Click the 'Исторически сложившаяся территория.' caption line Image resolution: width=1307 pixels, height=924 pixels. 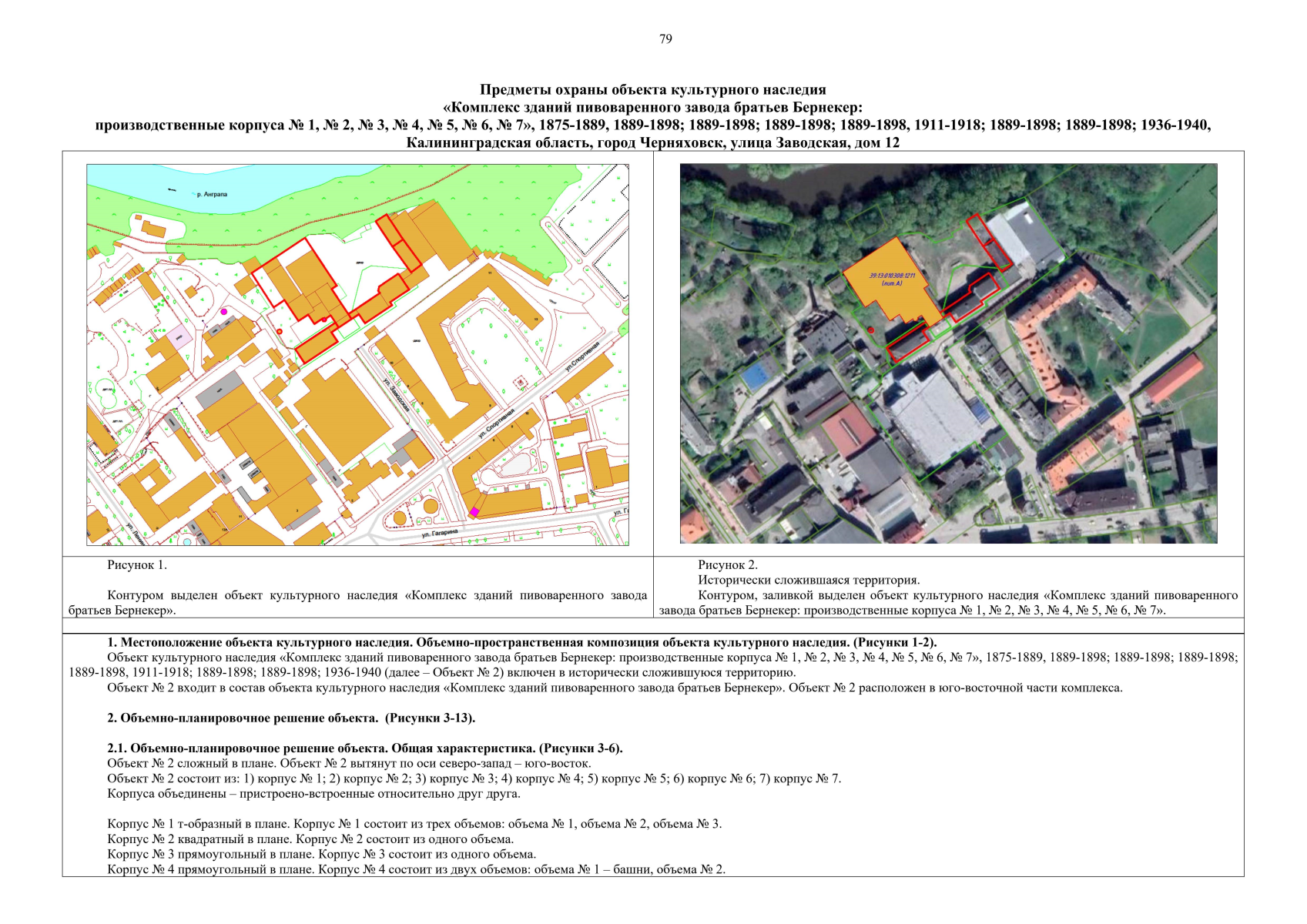(x=809, y=581)
